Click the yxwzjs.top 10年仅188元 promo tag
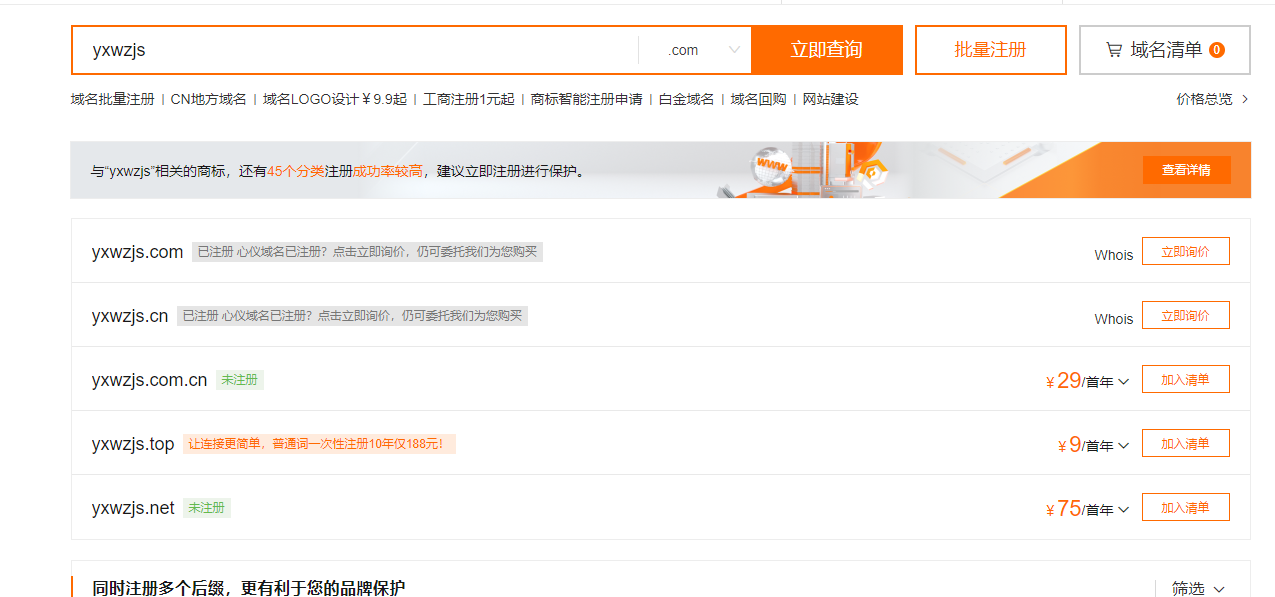Image resolution: width=1275 pixels, height=597 pixels. pyautogui.click(x=319, y=444)
